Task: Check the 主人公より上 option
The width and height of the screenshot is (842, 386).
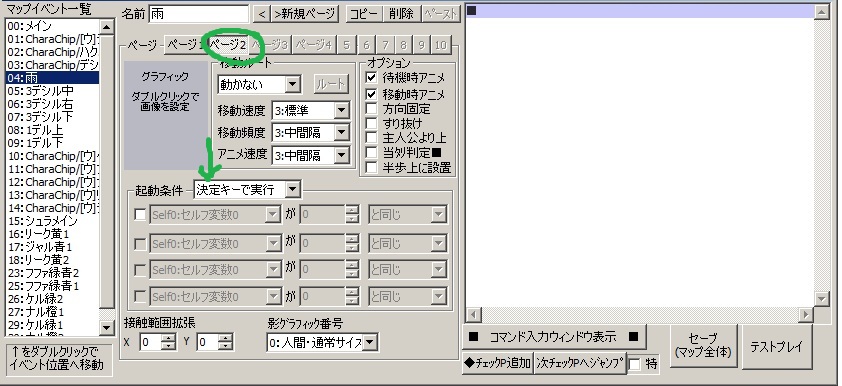Action: click(x=371, y=138)
